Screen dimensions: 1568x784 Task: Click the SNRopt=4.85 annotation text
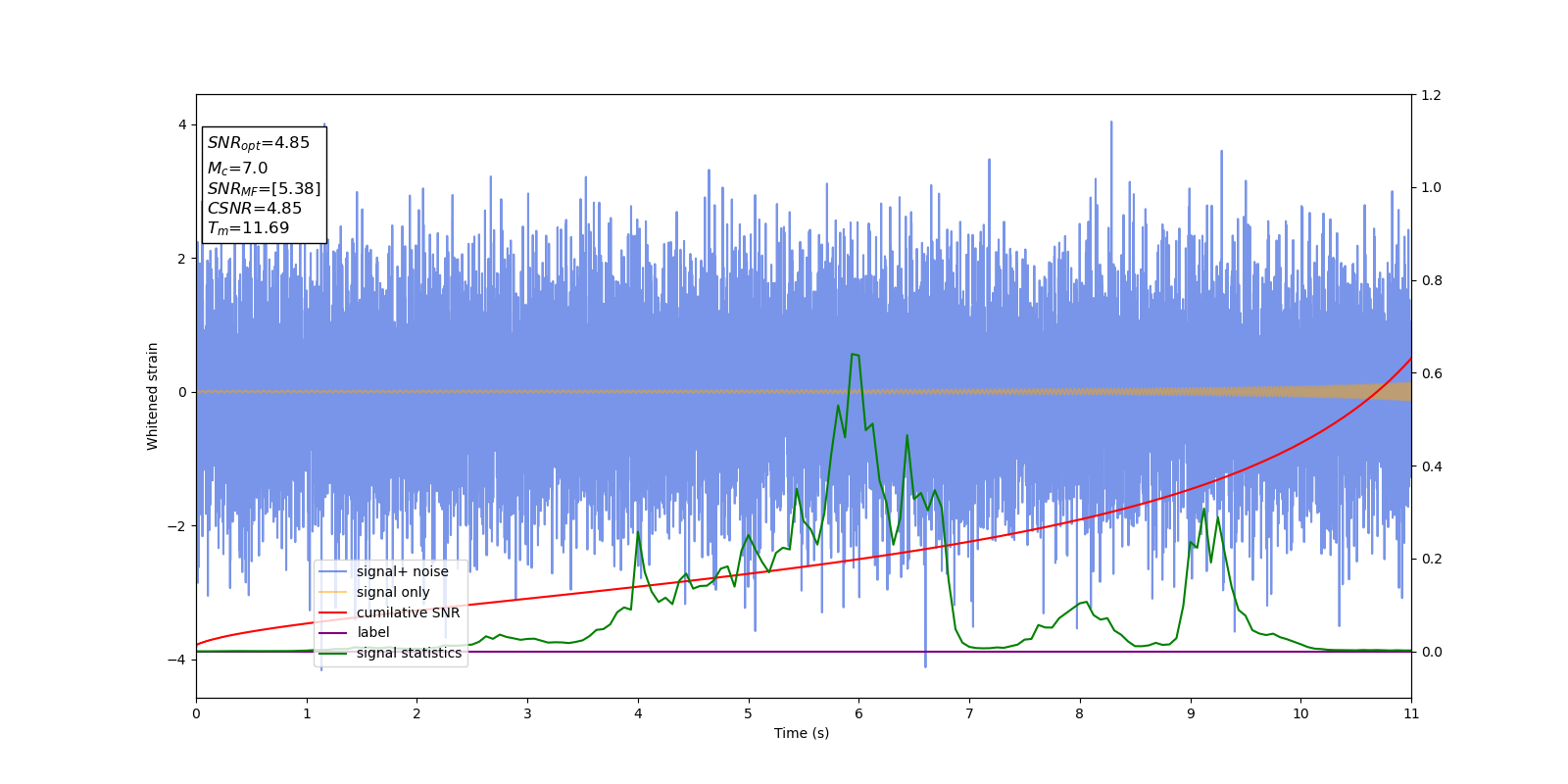click(x=258, y=143)
